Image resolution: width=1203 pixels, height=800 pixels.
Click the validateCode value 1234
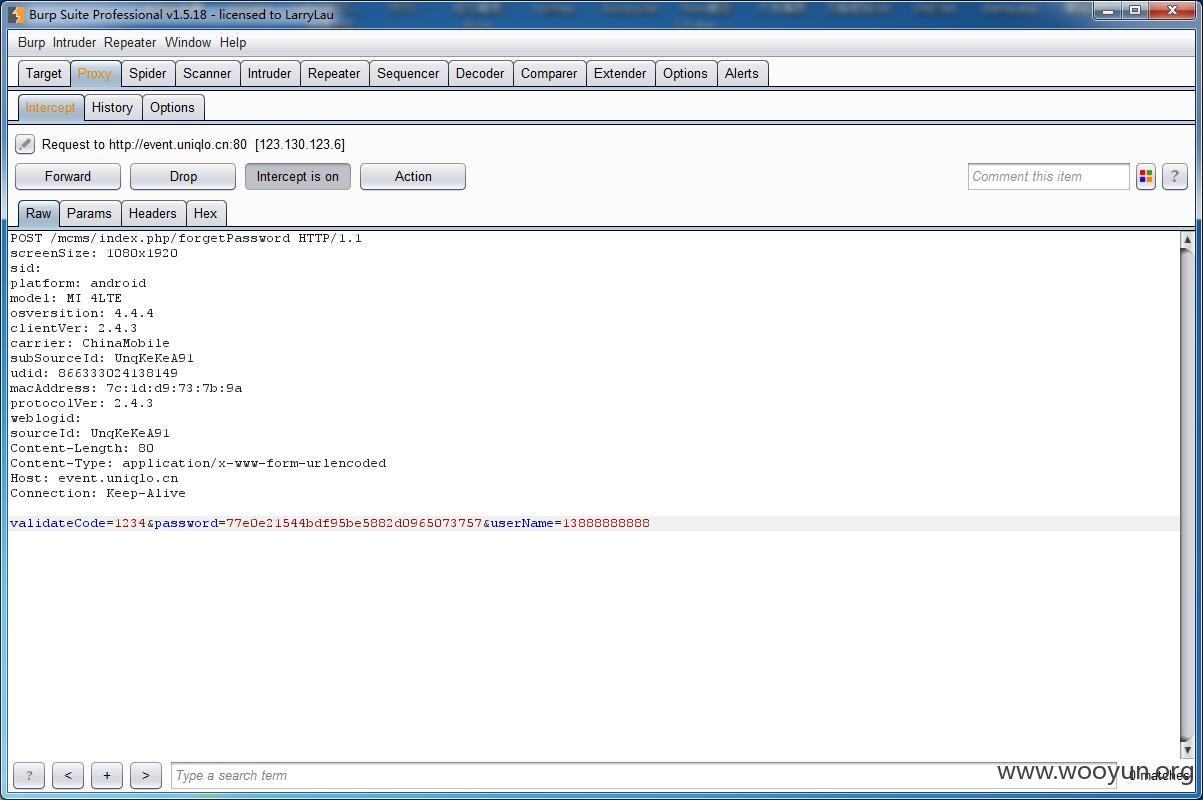[130, 523]
